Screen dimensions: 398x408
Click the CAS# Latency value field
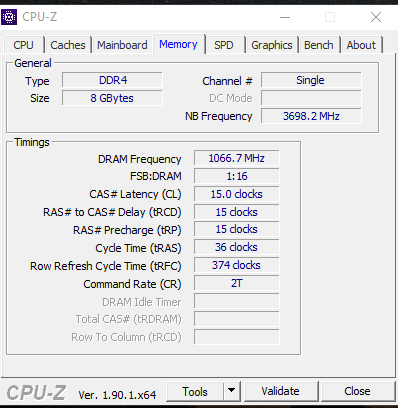[x=237, y=194]
